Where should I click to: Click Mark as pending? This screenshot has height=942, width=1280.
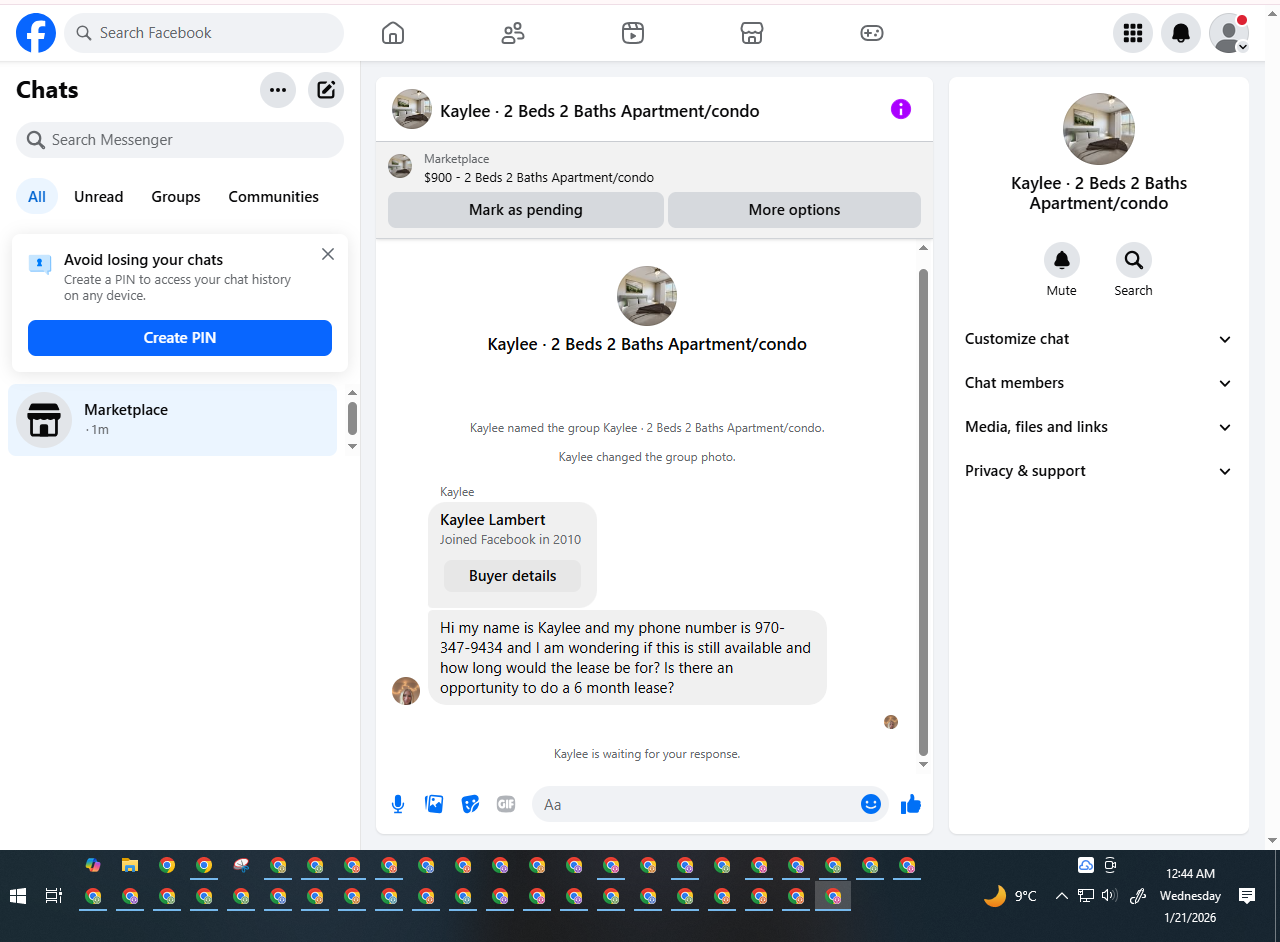click(x=526, y=210)
